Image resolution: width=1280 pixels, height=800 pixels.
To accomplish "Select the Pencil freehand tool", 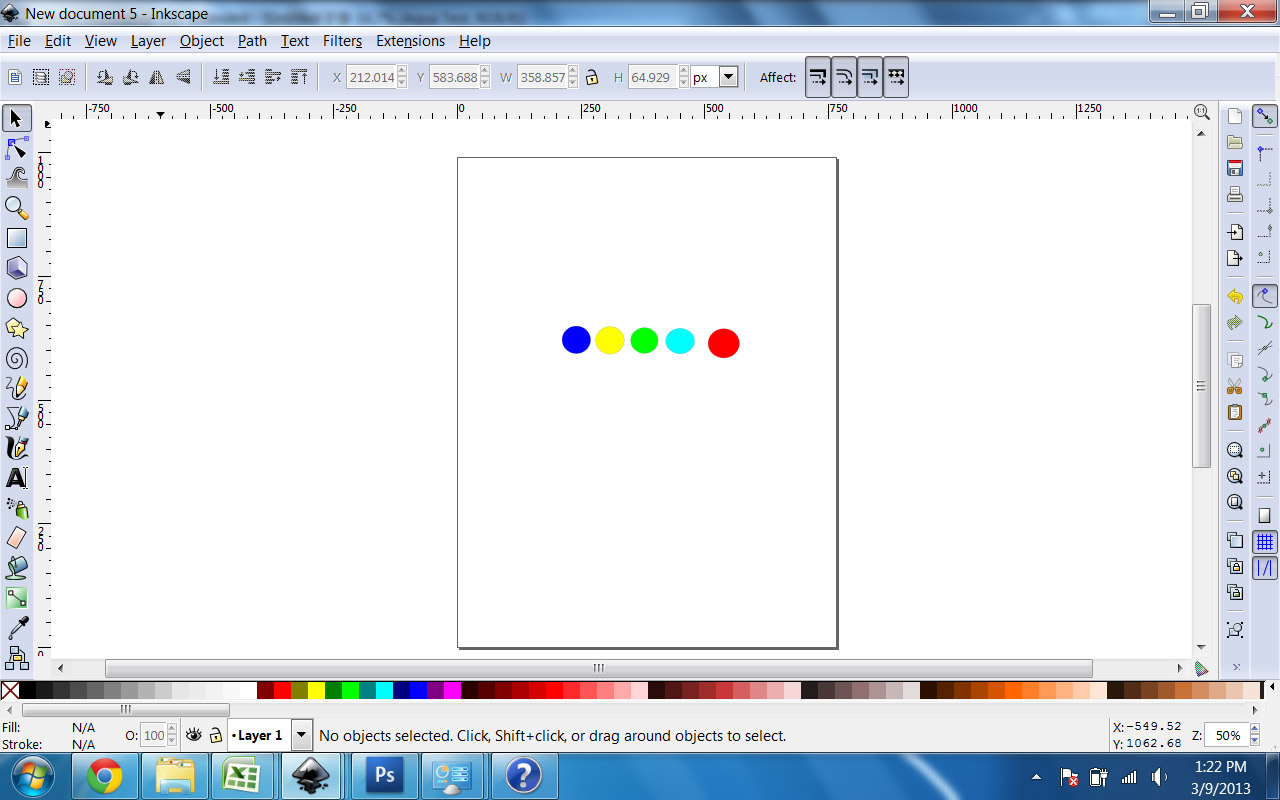I will pos(17,388).
